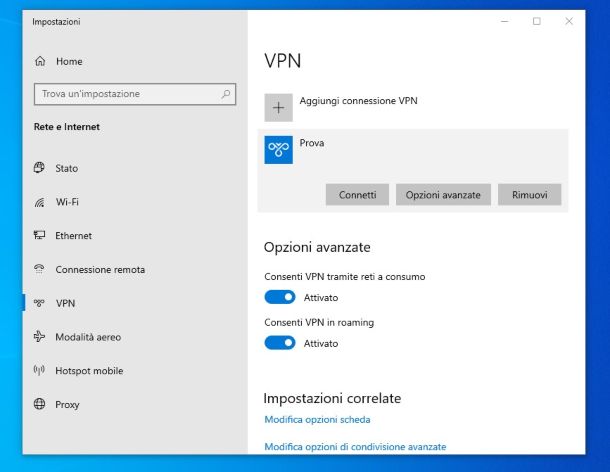Viewport: 610px width, 472px height.
Task: Open Opzioni avanzate button for Prova
Action: pyautogui.click(x=443, y=195)
